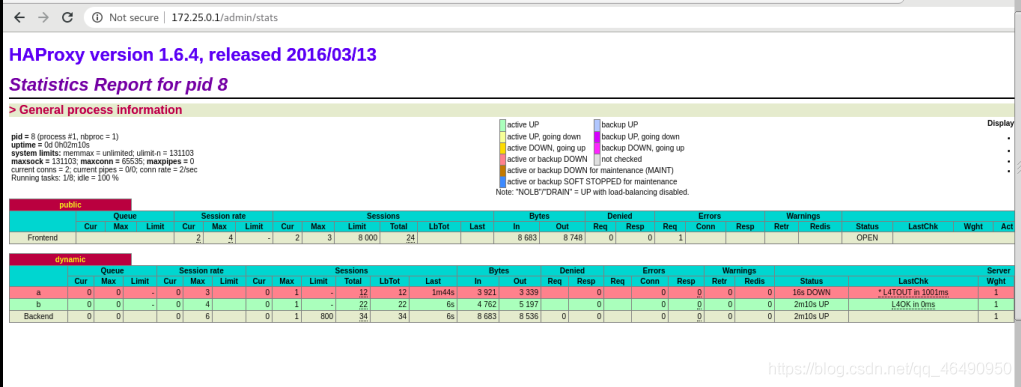This screenshot has height=387, width=1021.
Task: Click the MAINT maintenance legend swatch
Action: pyautogui.click(x=503, y=171)
